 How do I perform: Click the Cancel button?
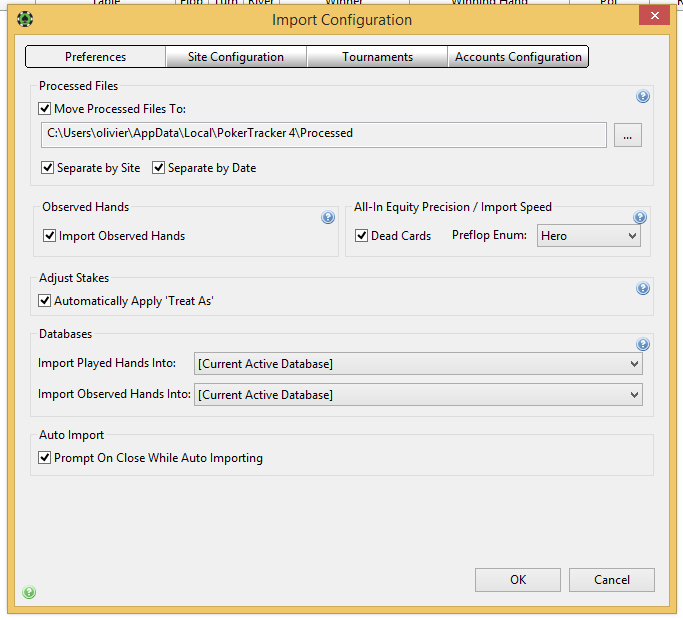tap(612, 580)
